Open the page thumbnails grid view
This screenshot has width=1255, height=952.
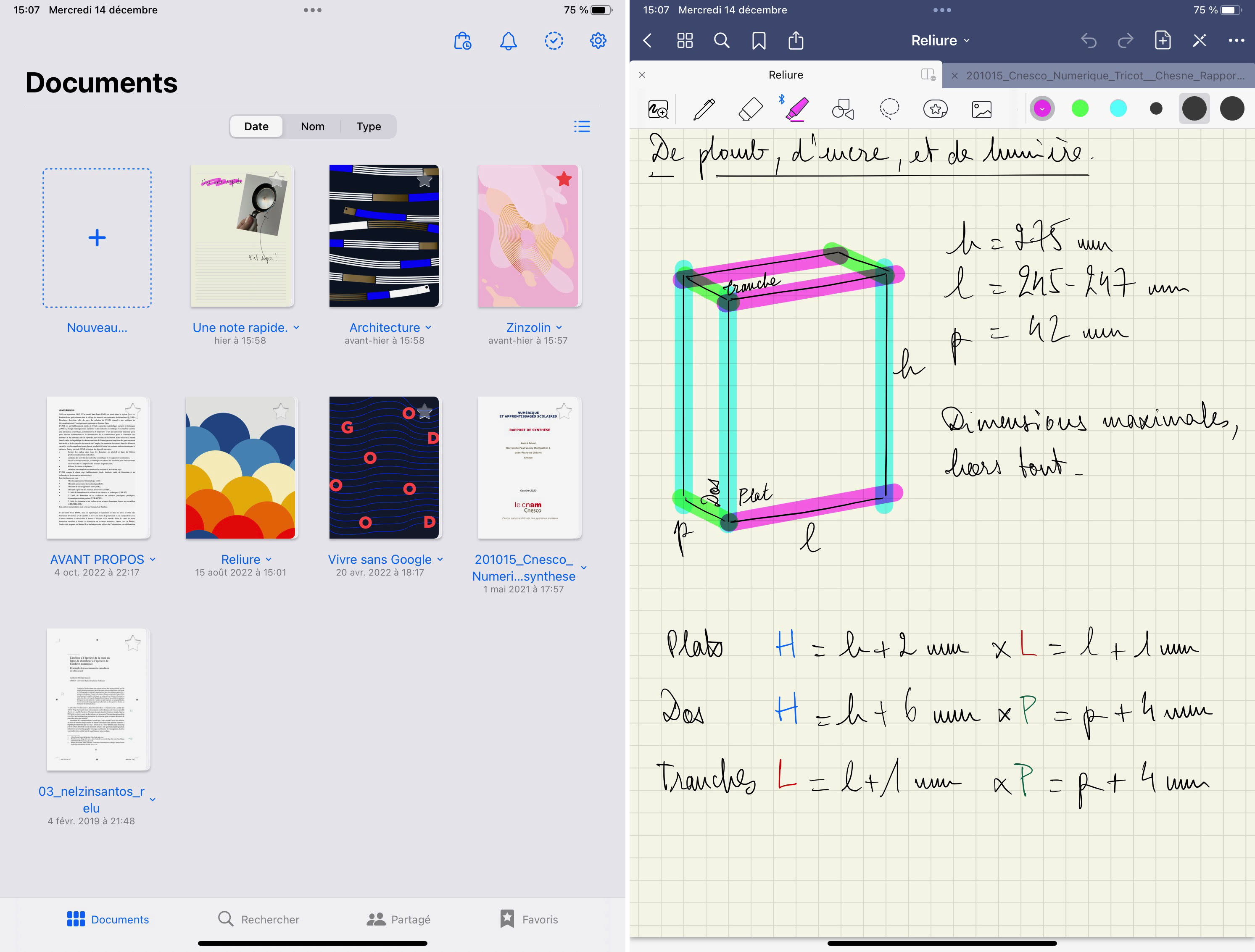pos(685,40)
